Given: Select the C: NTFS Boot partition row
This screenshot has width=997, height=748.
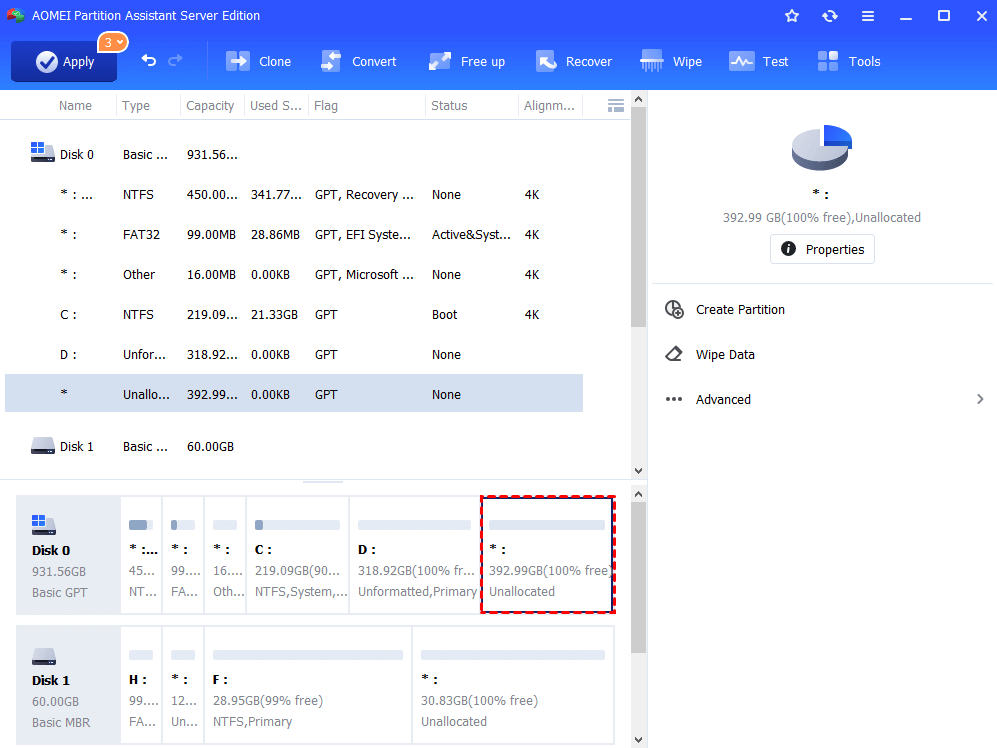Looking at the screenshot, I should click(x=294, y=315).
